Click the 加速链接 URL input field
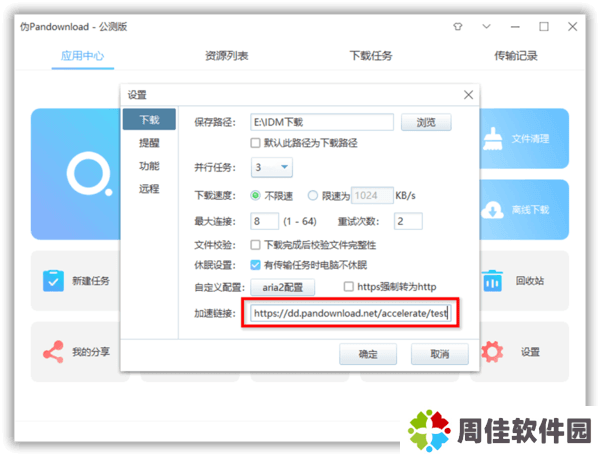600x456 pixels. coord(351,313)
